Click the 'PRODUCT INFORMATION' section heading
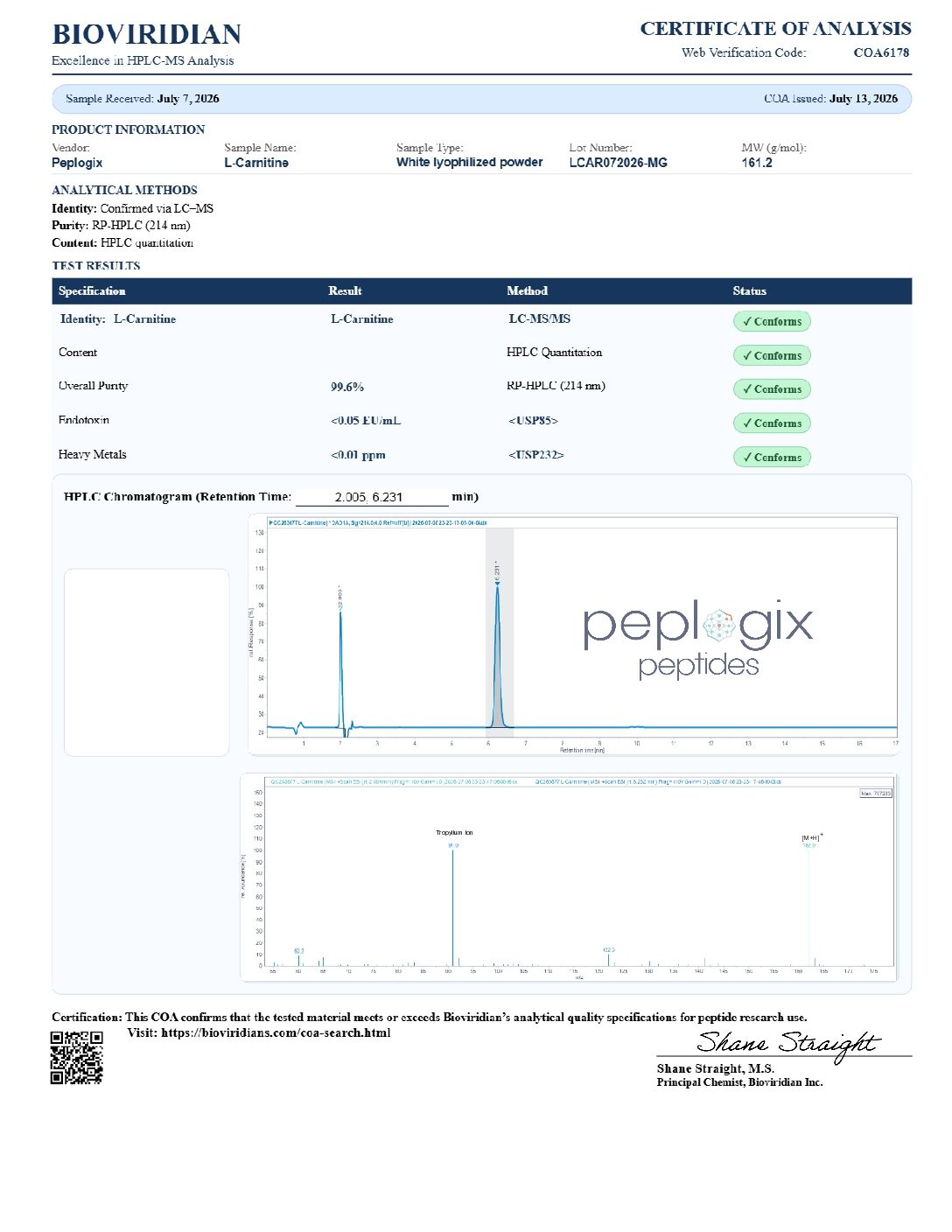 (x=128, y=129)
